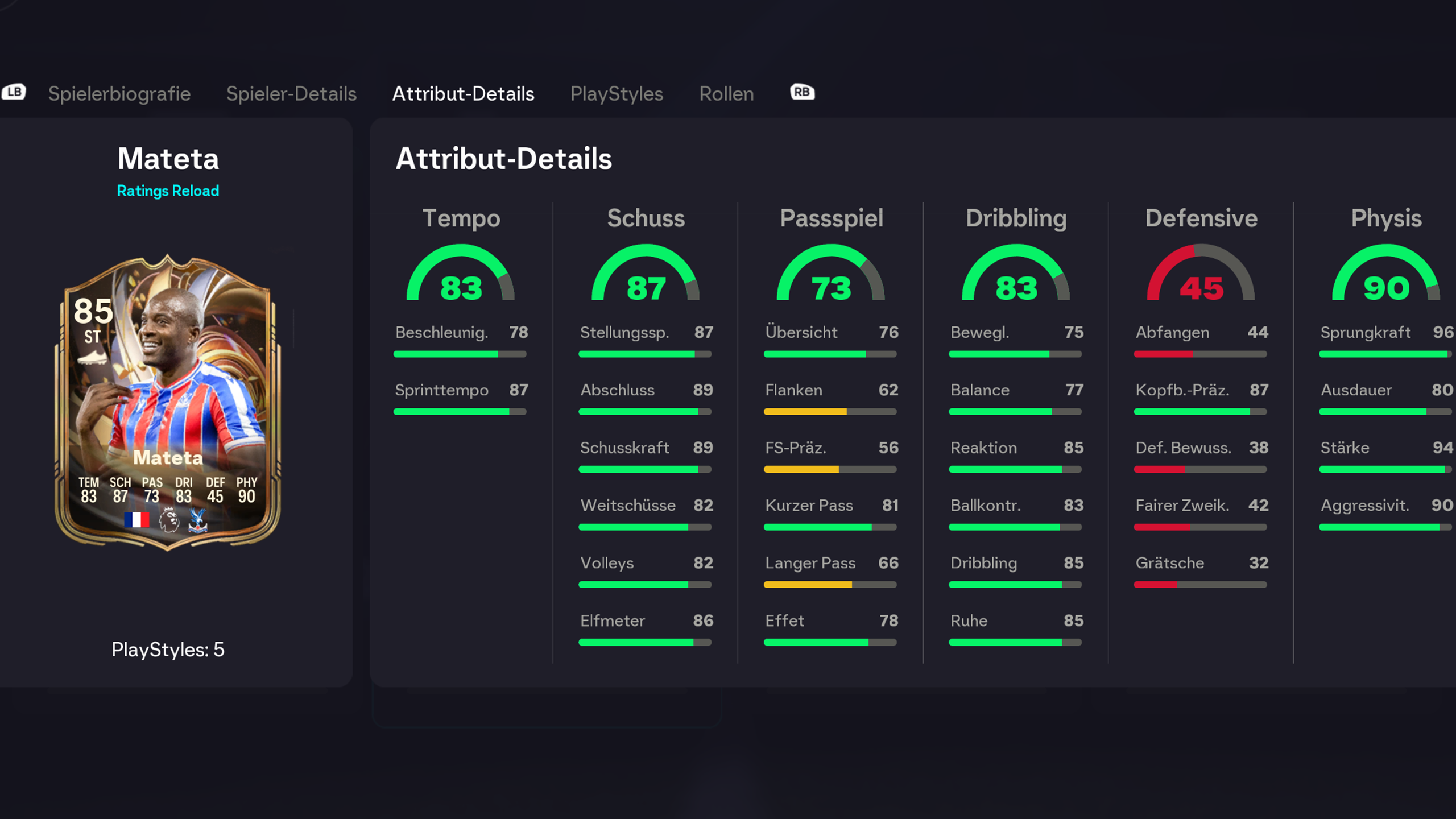Click the yellow Flanken stat bar
1456x819 pixels.
(x=830, y=412)
